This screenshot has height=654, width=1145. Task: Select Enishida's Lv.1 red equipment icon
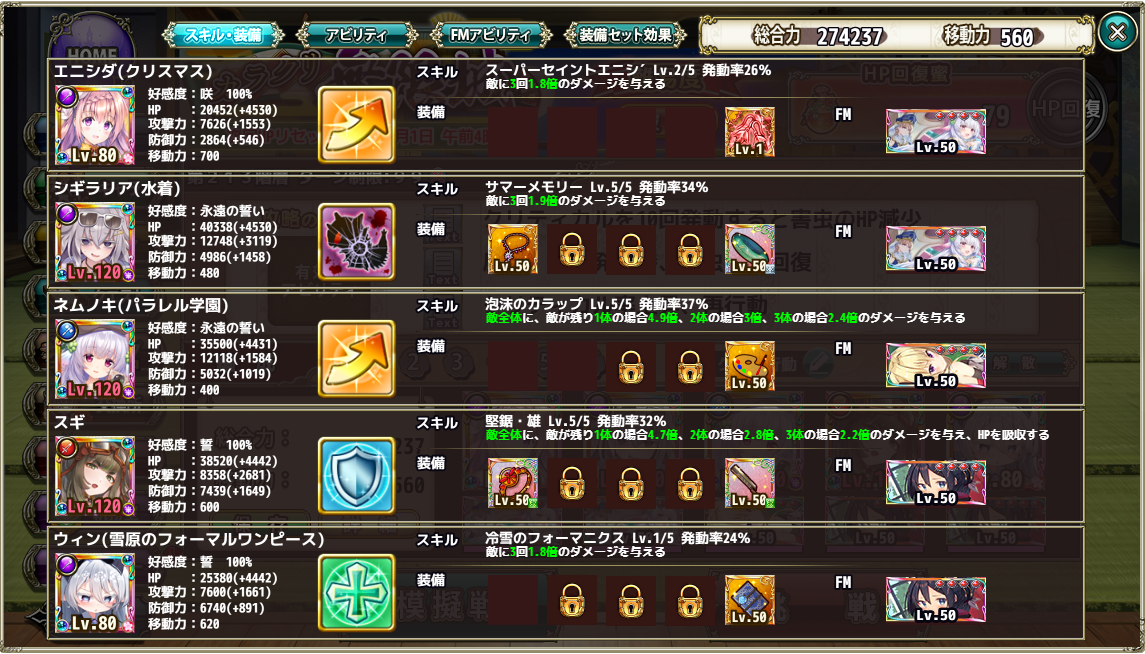tap(750, 132)
